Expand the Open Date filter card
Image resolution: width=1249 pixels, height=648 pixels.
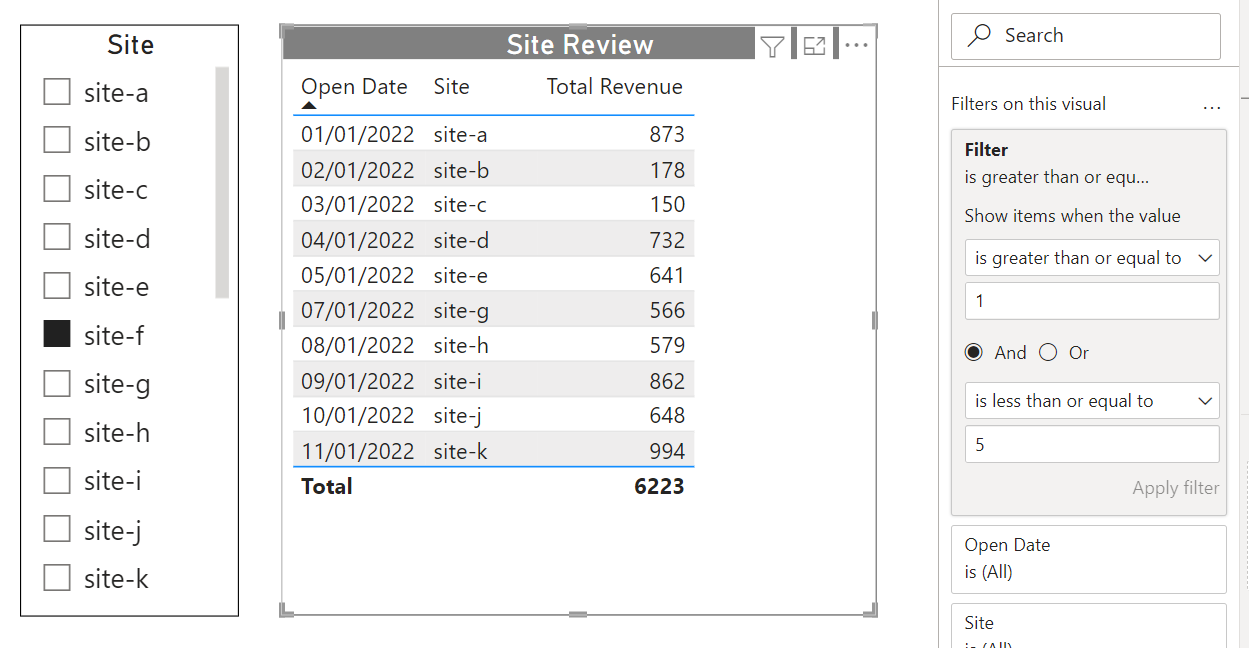click(x=1088, y=559)
